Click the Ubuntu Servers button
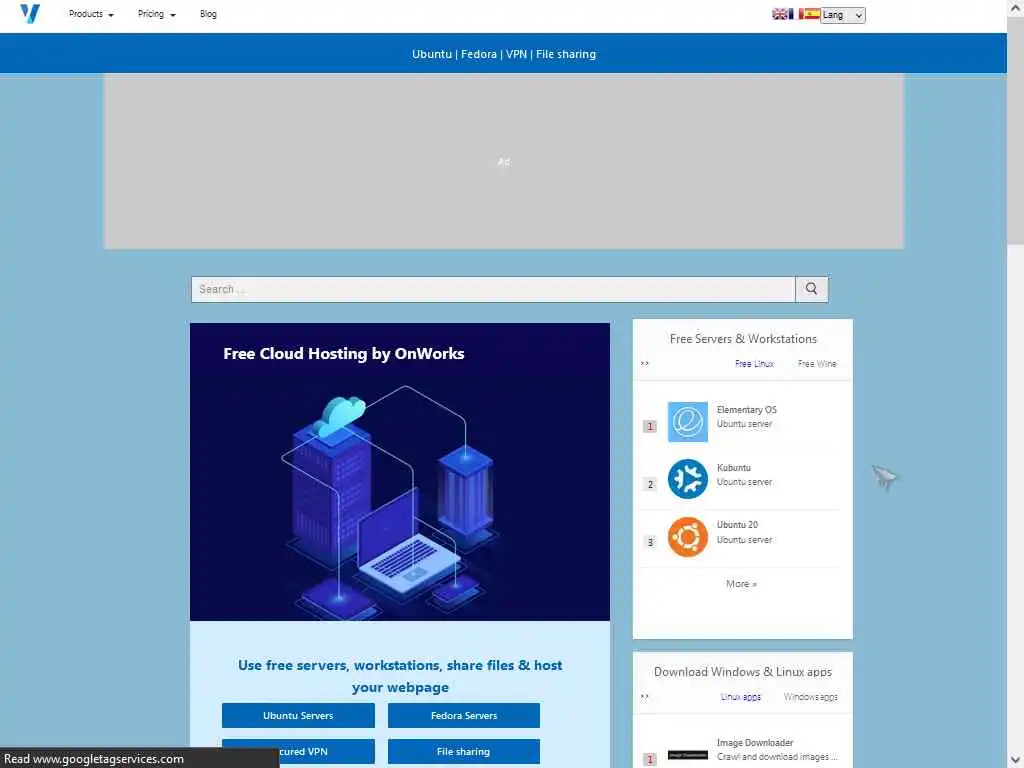 pyautogui.click(x=298, y=716)
